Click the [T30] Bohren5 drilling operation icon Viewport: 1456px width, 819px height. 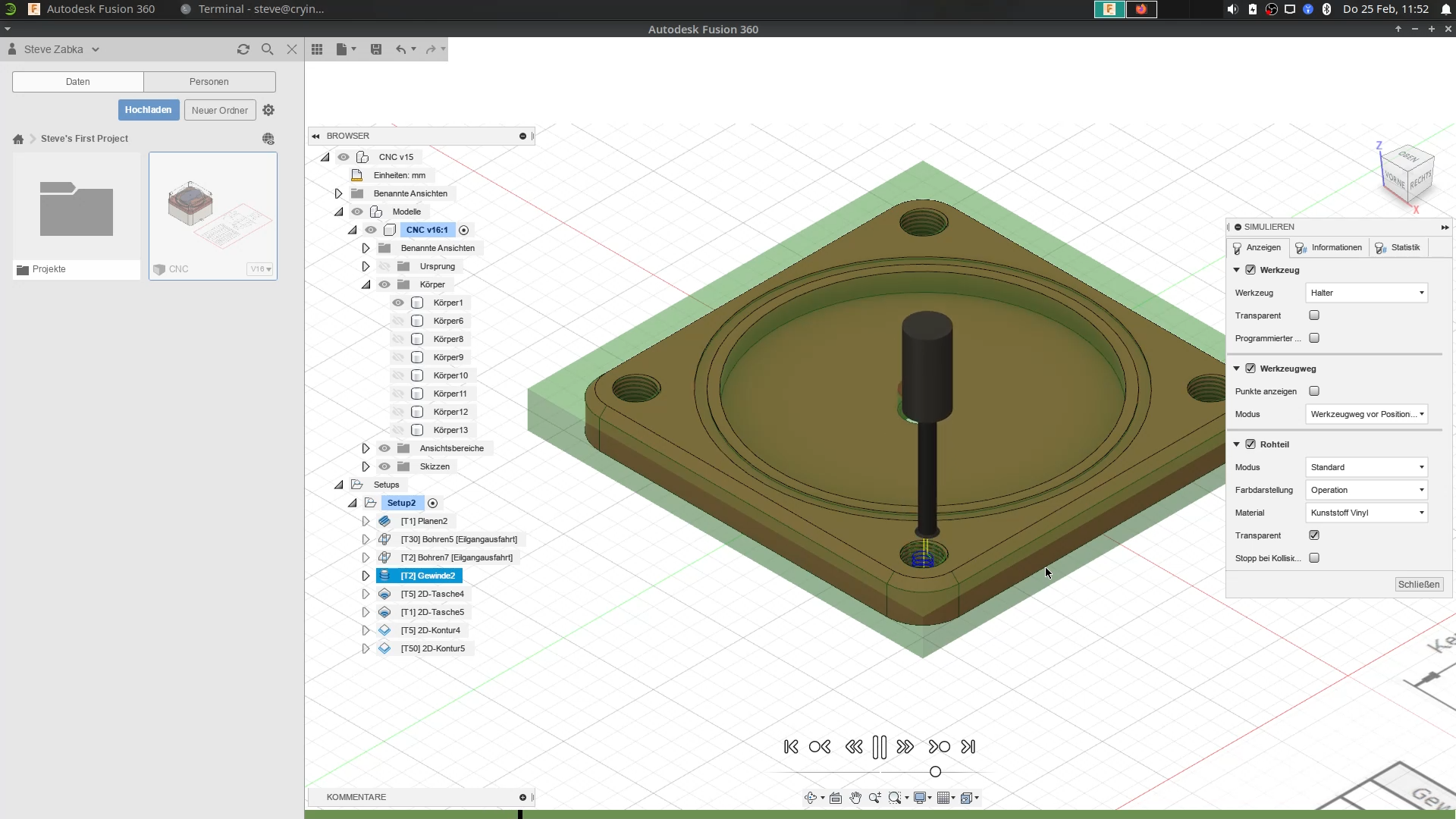point(384,539)
